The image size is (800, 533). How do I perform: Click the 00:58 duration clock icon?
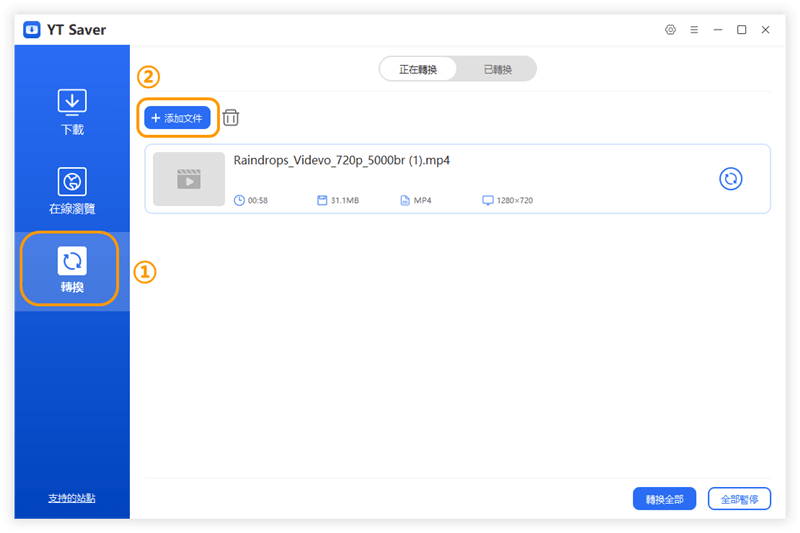(239, 200)
